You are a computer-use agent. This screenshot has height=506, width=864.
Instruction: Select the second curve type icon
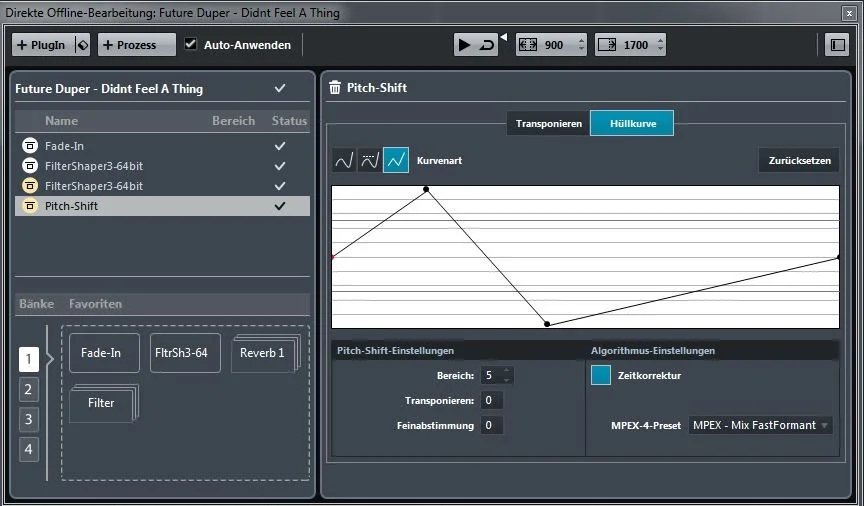(370, 160)
